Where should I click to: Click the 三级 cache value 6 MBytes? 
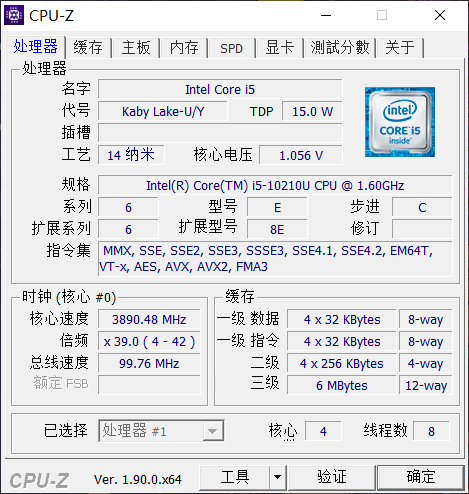click(x=342, y=385)
